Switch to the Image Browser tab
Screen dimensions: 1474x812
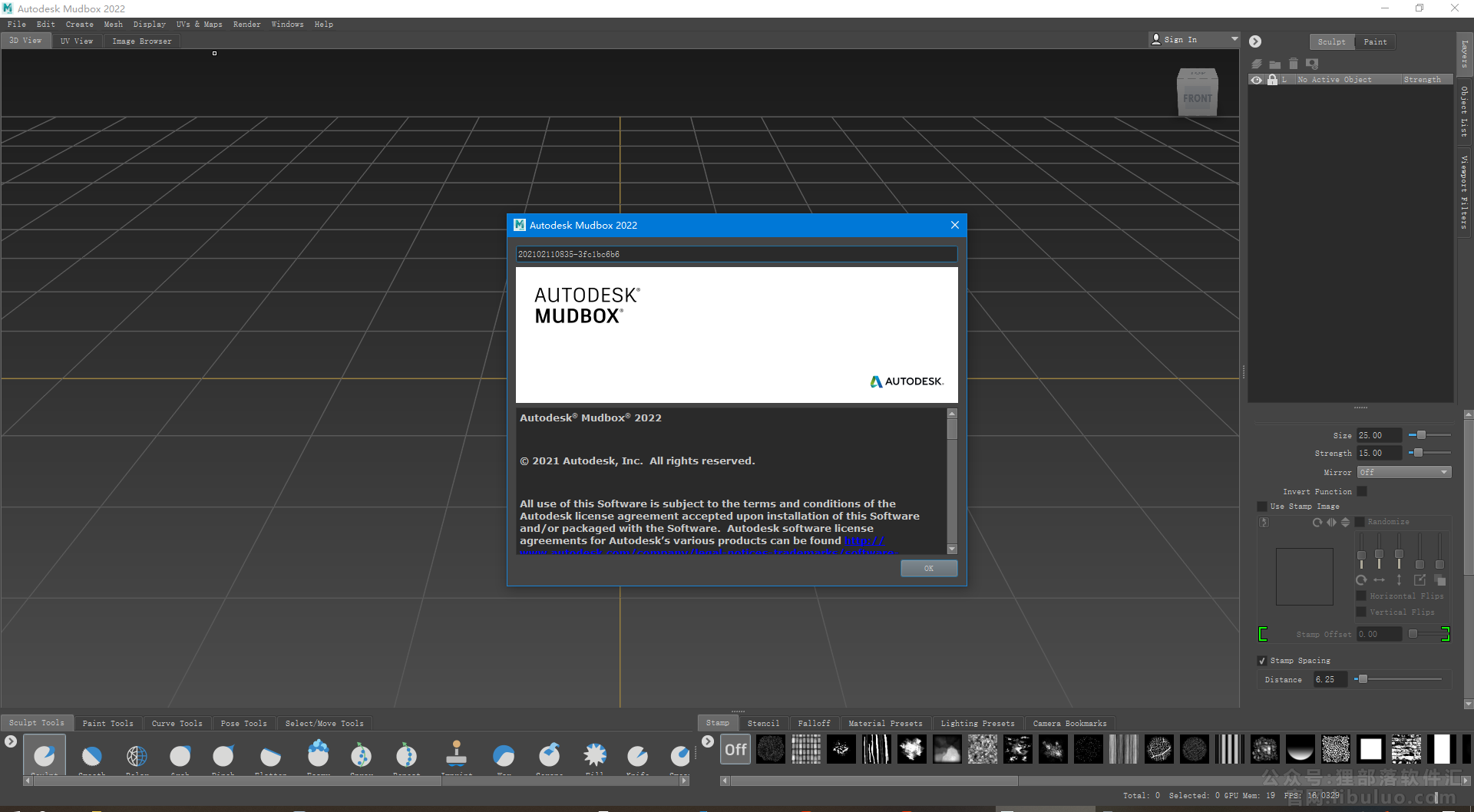(142, 41)
